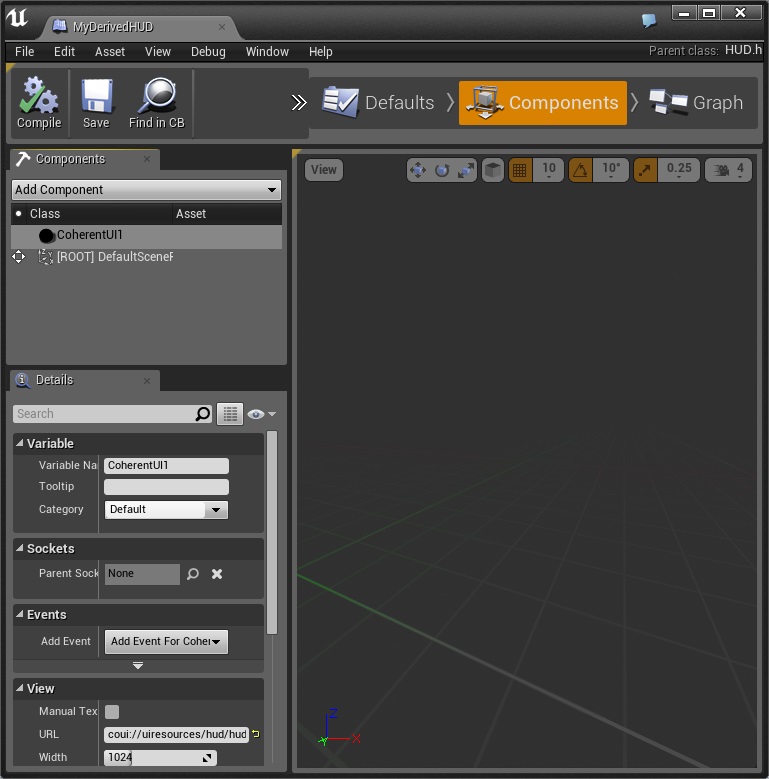The image size is (769, 779).
Task: Open scale snap value 0.25 menu
Action: [679, 170]
